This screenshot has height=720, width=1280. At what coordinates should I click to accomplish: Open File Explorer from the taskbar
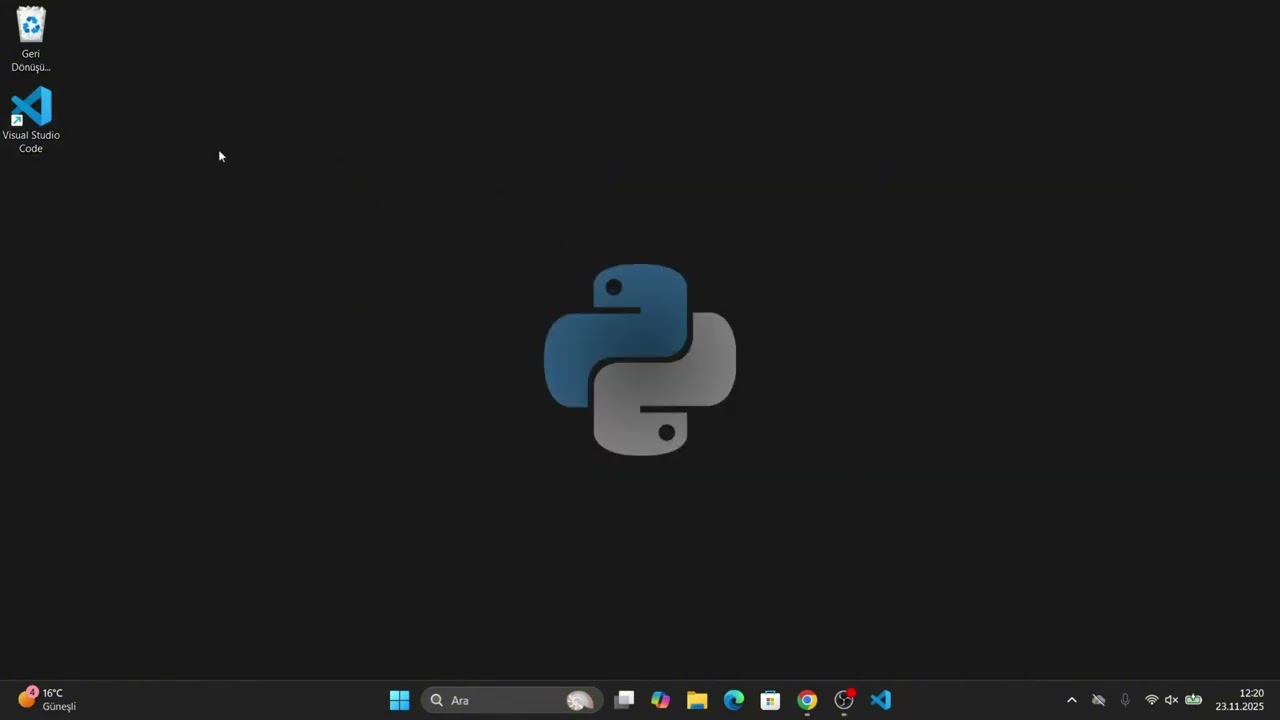[x=697, y=700]
